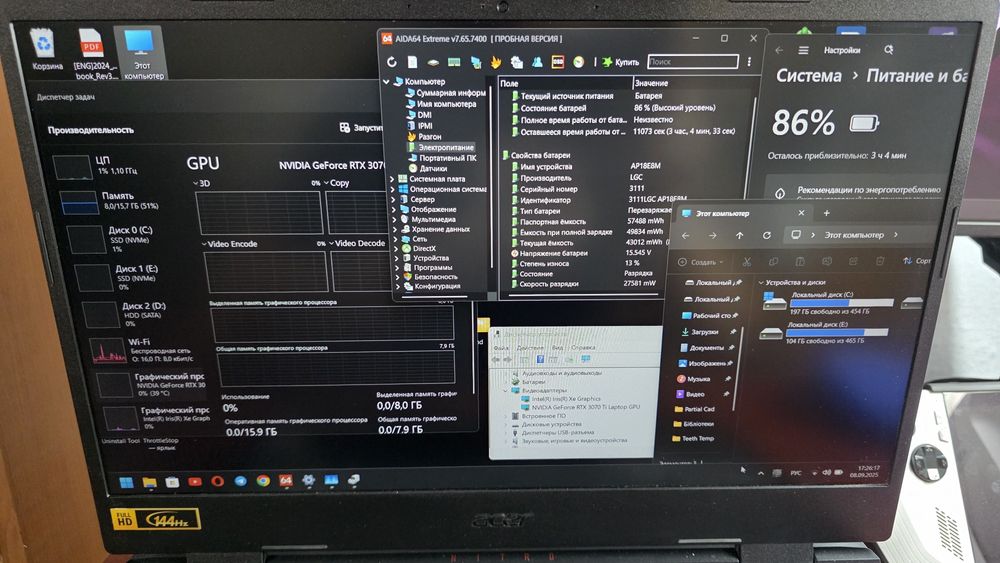
Task: Select Локальный диск (C:) in Explorer
Action: (827, 303)
